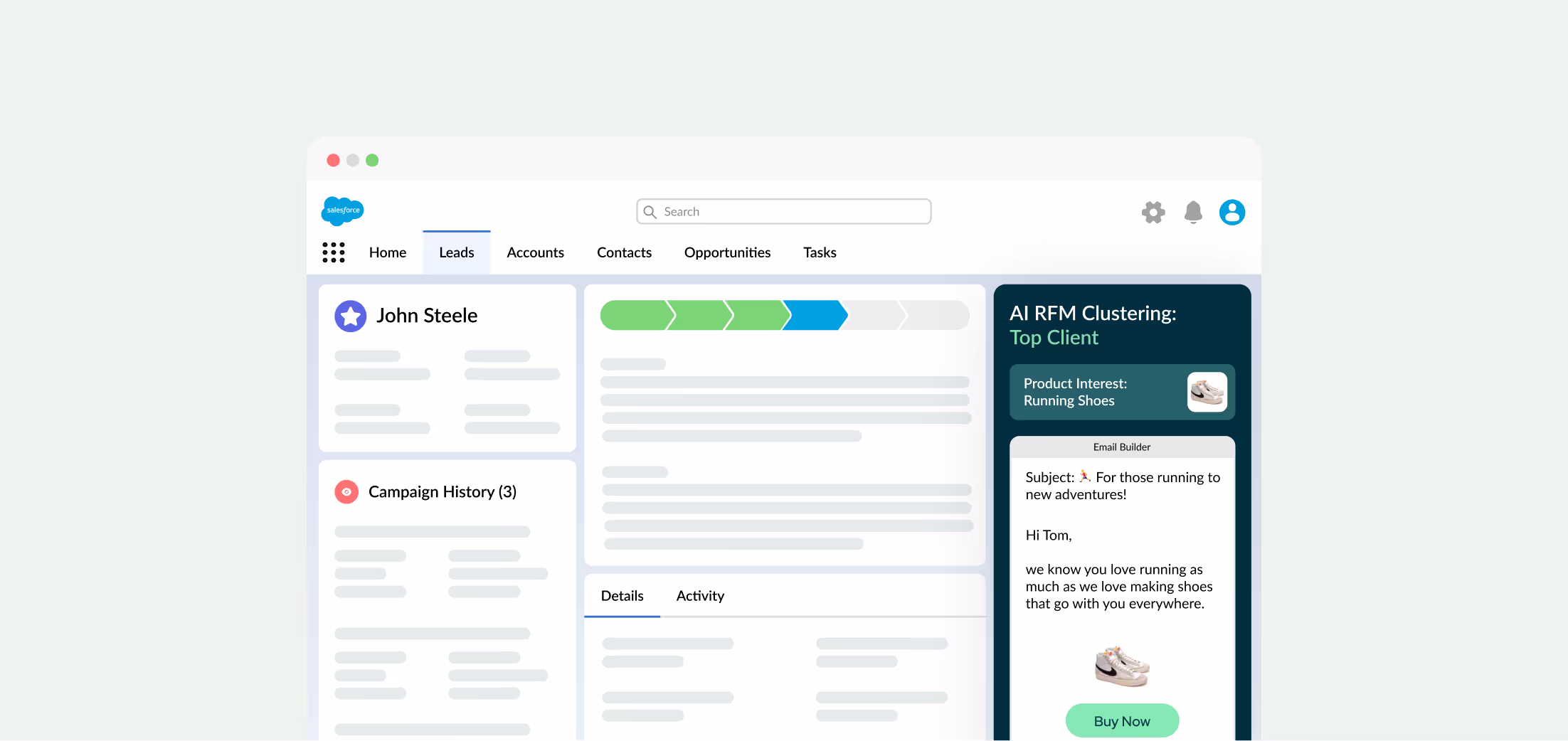Click the Buy Now button

[x=1122, y=720]
